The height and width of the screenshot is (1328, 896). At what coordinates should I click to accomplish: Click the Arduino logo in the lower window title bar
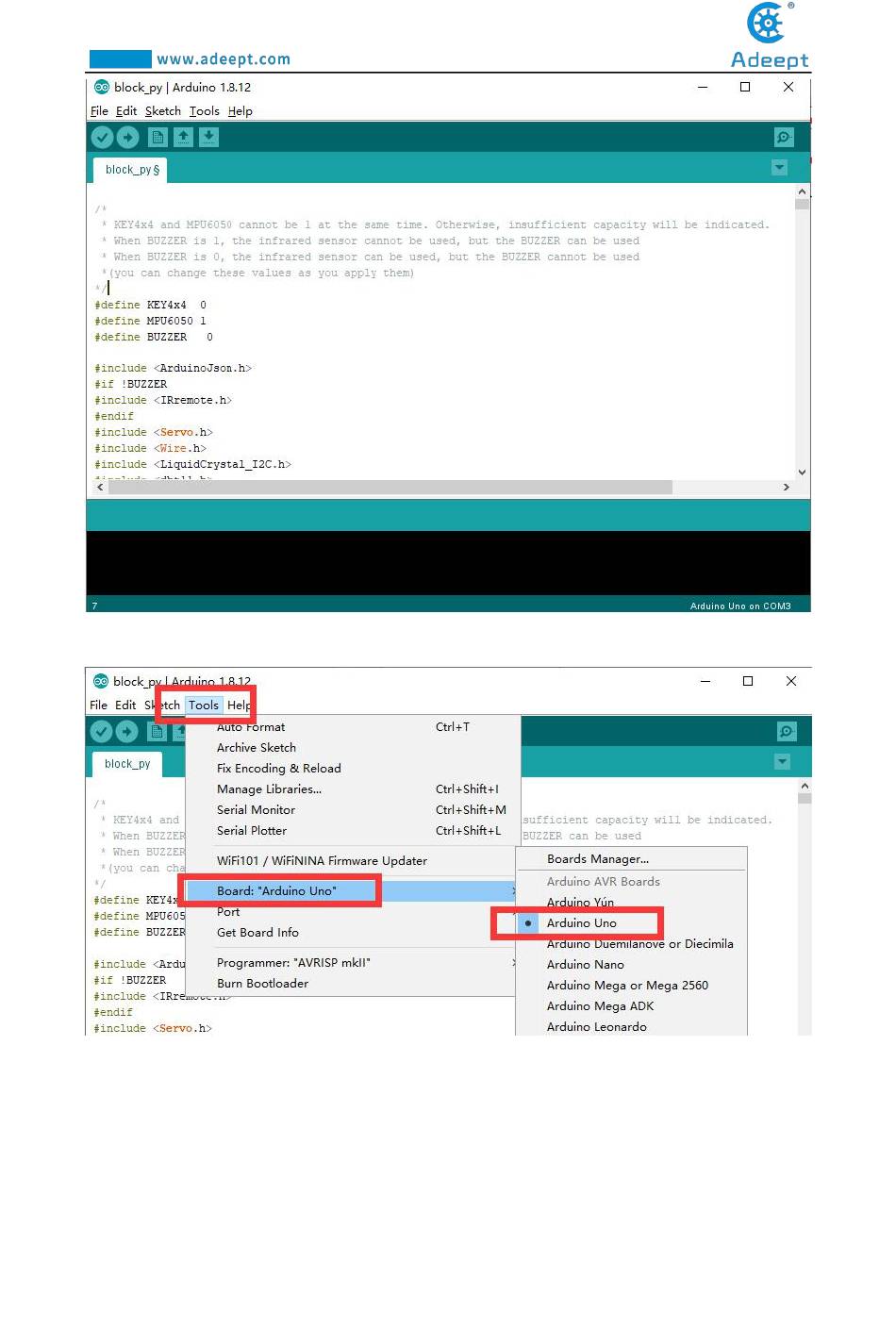click(100, 681)
